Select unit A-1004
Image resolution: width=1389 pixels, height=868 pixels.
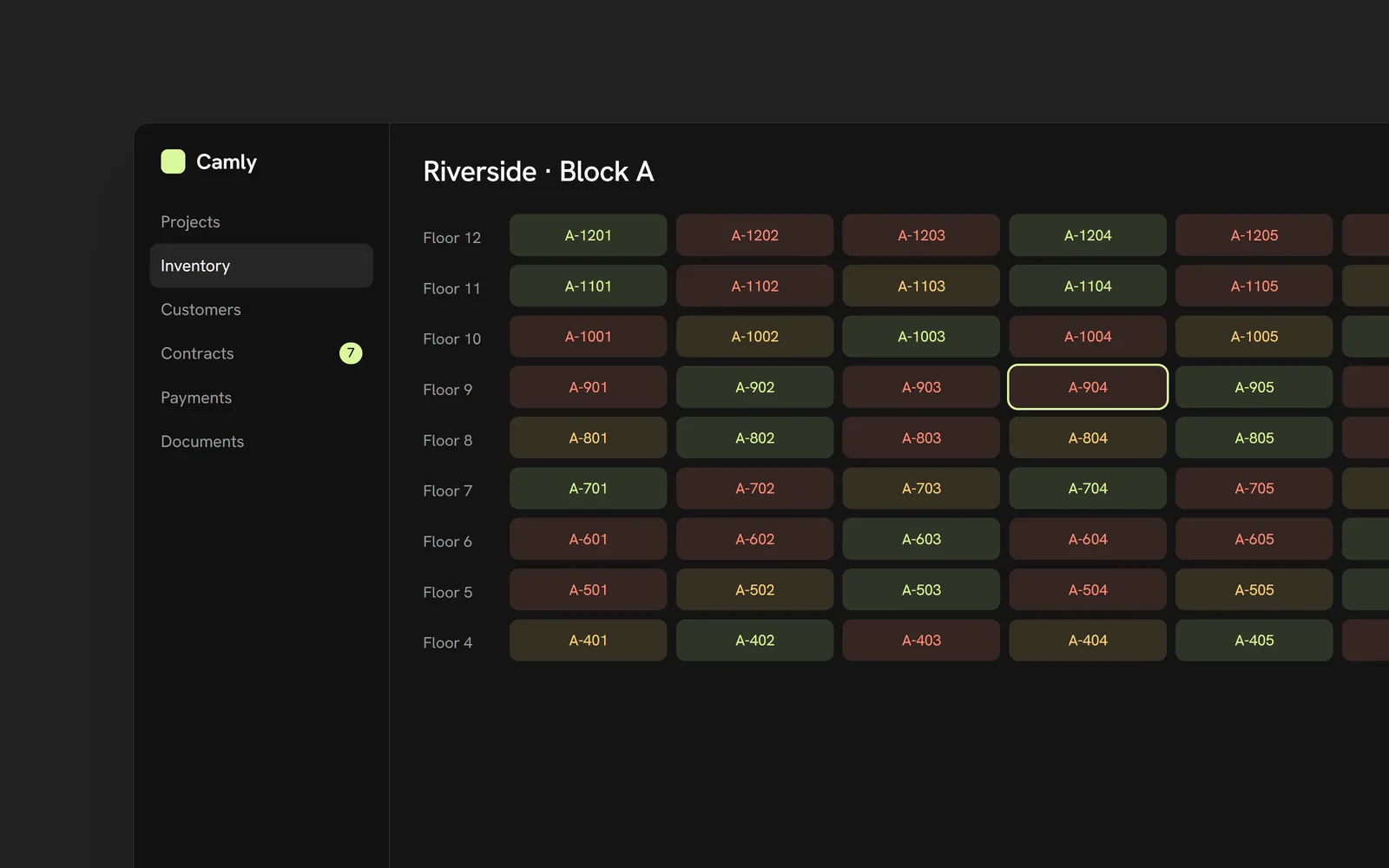(x=1088, y=336)
